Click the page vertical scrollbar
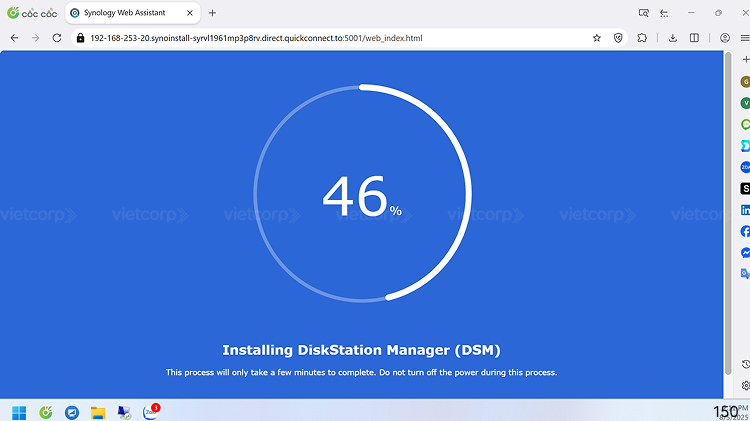 coord(727,200)
